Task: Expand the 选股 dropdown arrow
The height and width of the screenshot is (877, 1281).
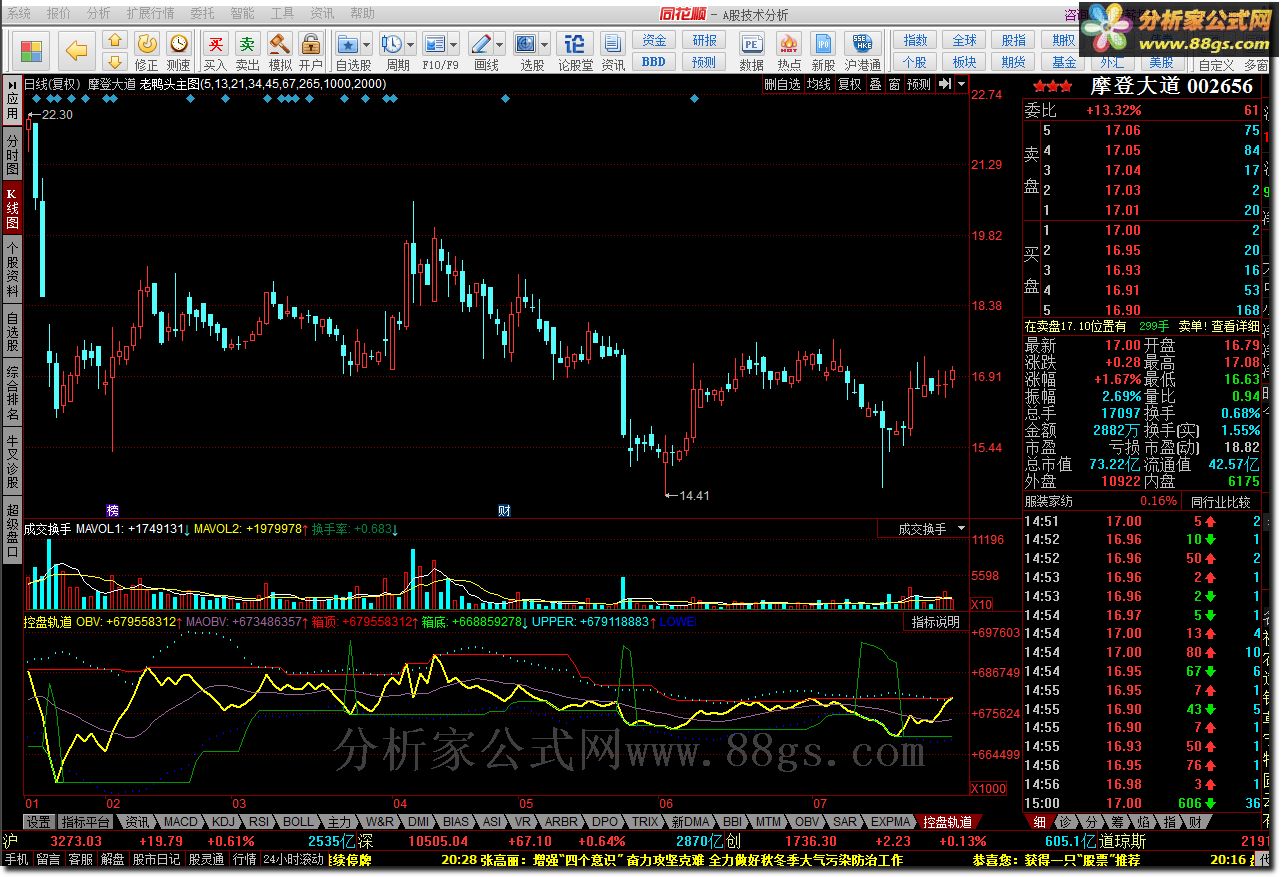Action: click(x=544, y=45)
